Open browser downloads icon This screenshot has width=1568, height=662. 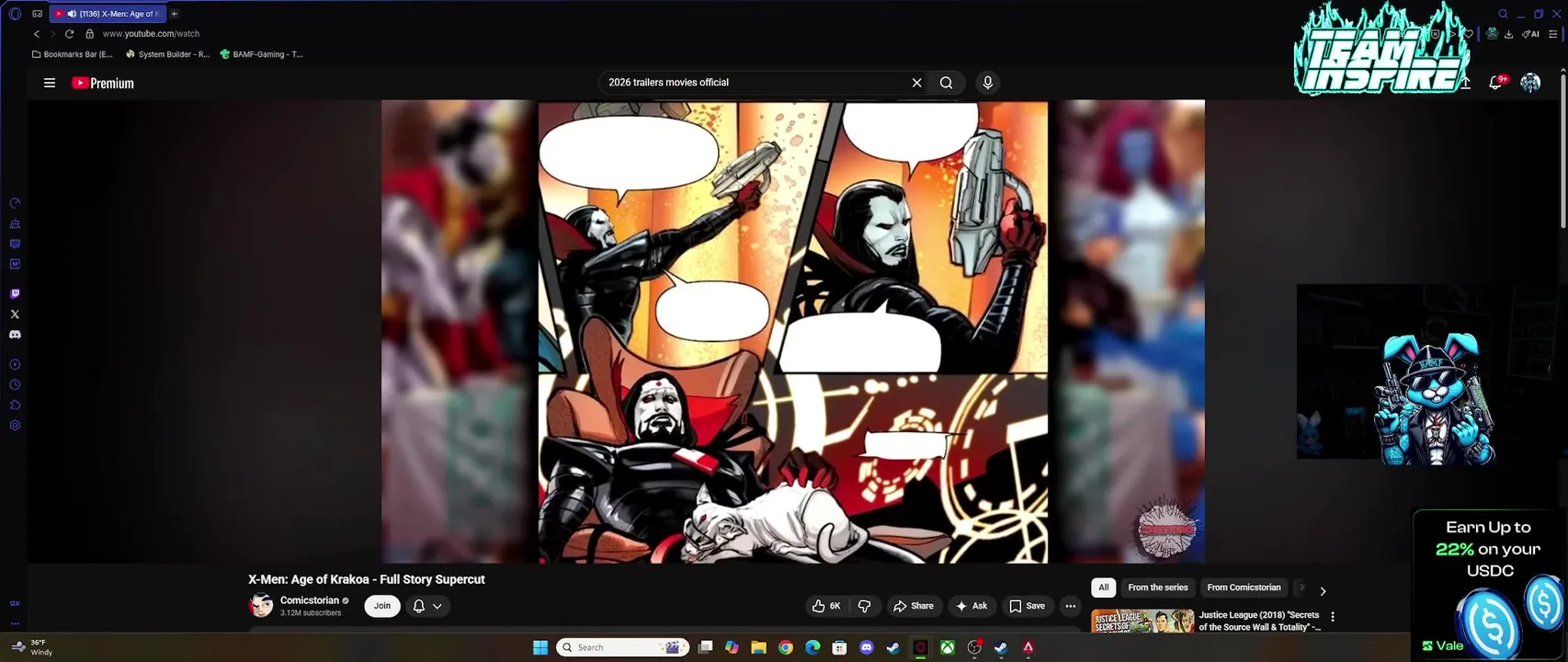click(x=1508, y=34)
